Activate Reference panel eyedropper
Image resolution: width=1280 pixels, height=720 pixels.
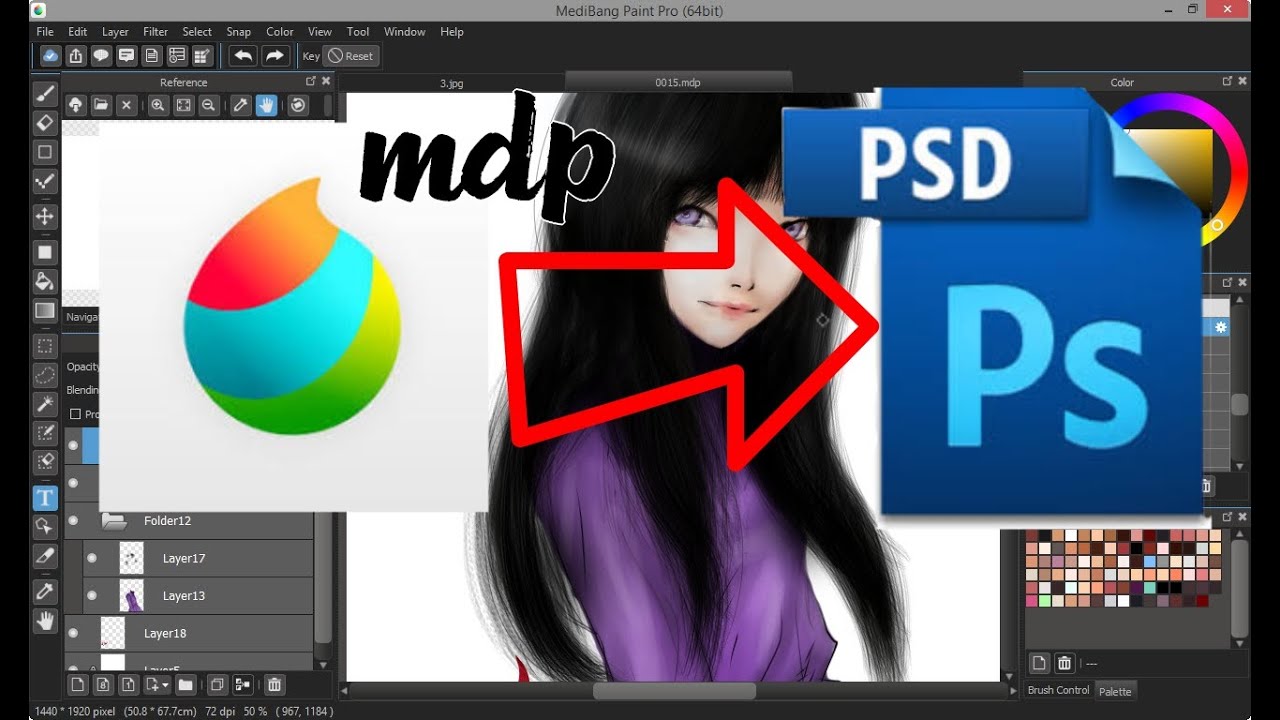pos(240,105)
